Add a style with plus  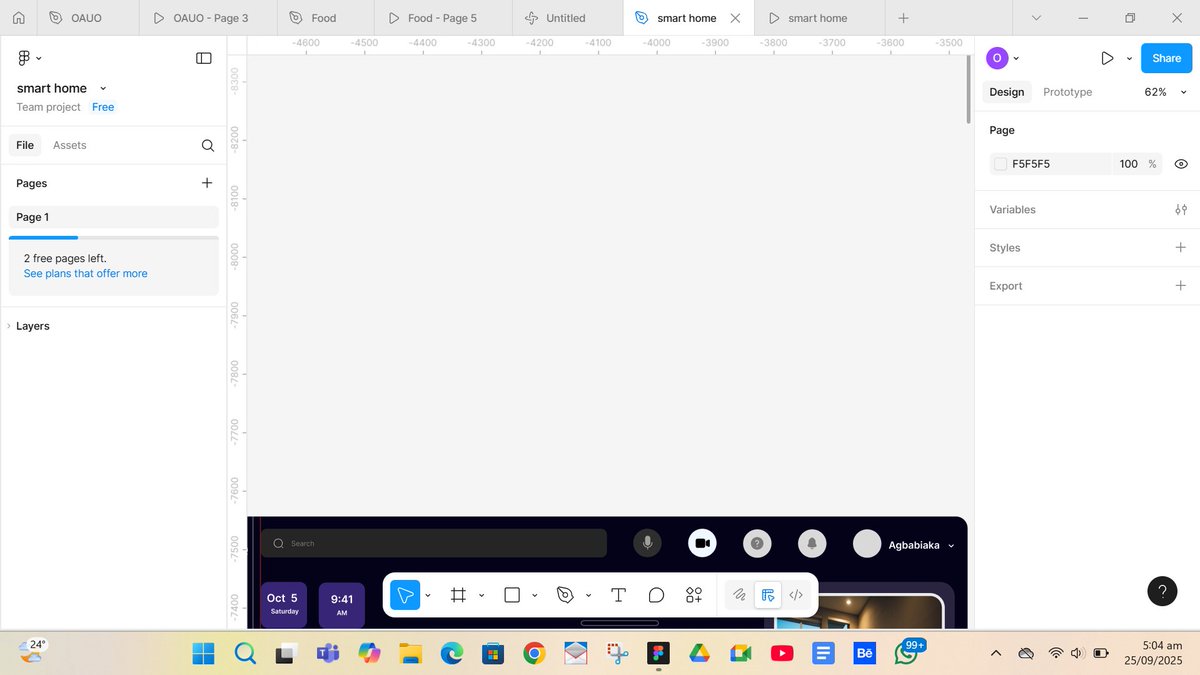point(1181,247)
